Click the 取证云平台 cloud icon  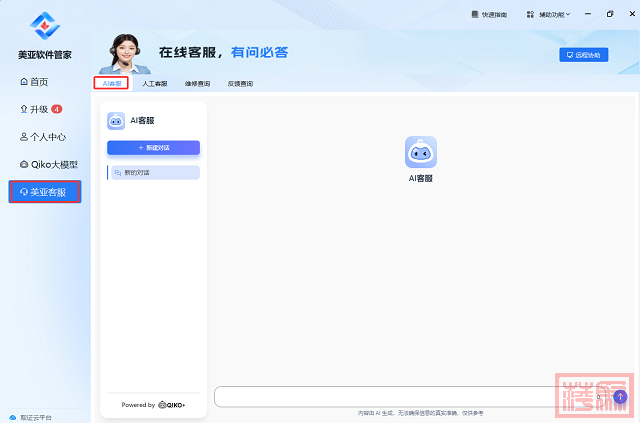coord(13,417)
